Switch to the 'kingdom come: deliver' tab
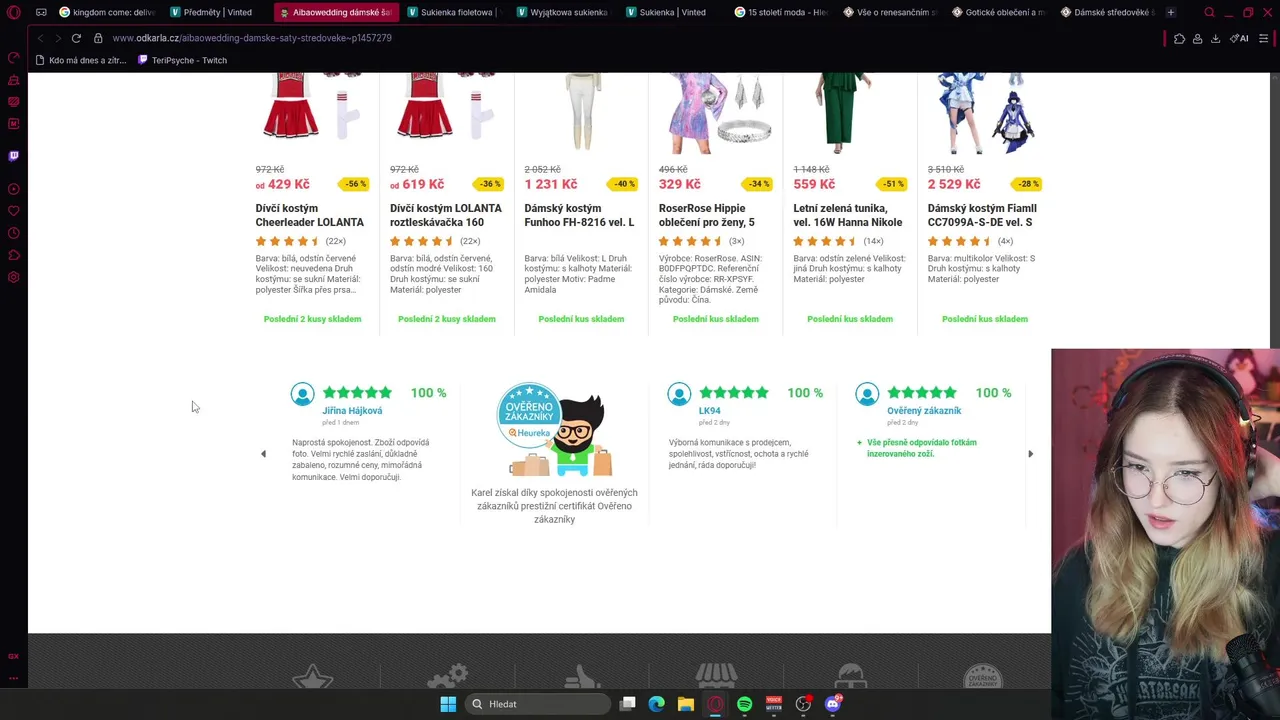The width and height of the screenshot is (1280, 720). pos(107,12)
